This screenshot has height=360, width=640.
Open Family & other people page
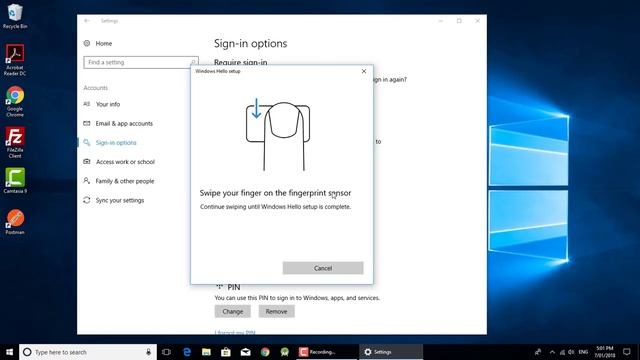125,181
